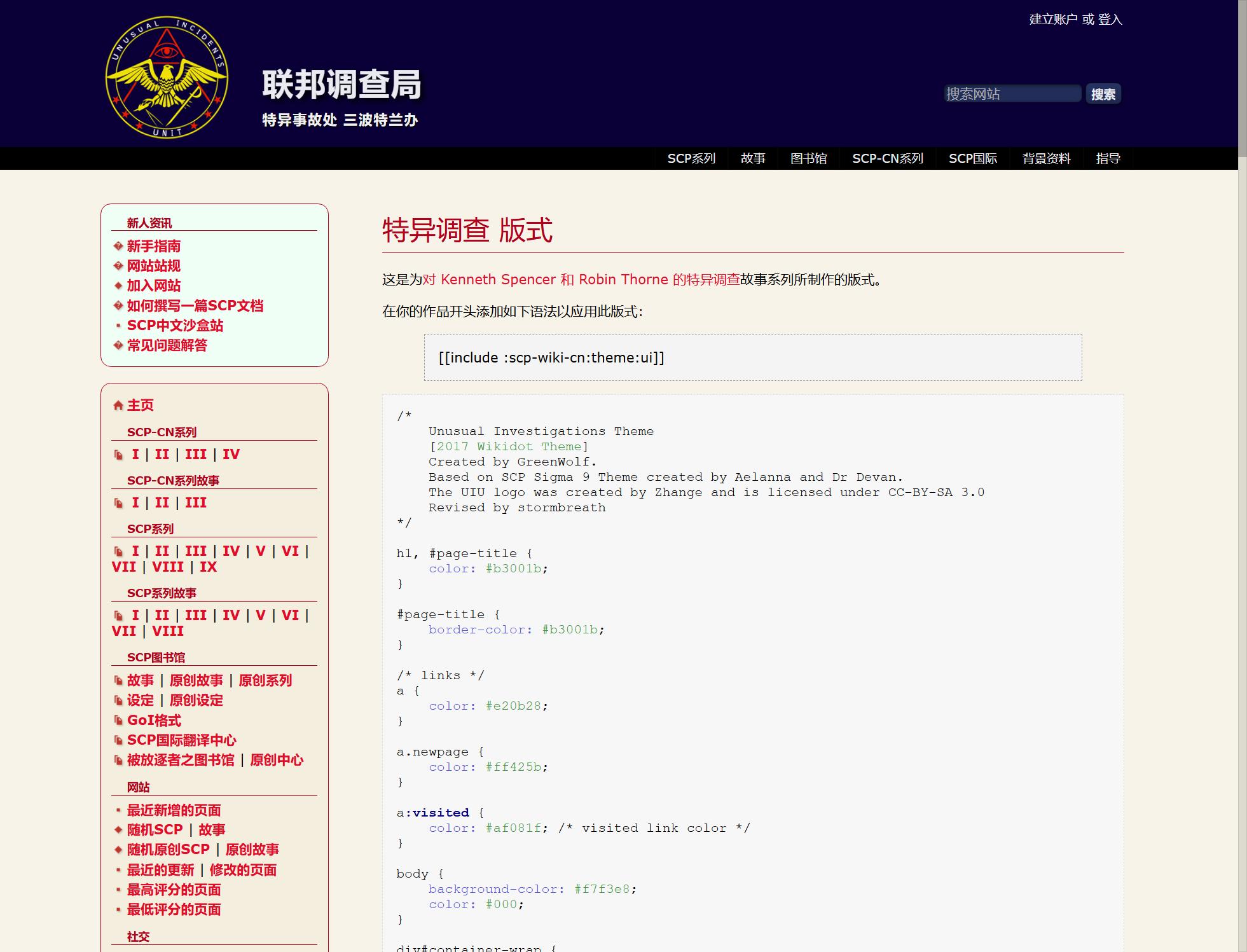Open the 背景资料 top menu
The width and height of the screenshot is (1247, 952).
pos(1046,158)
